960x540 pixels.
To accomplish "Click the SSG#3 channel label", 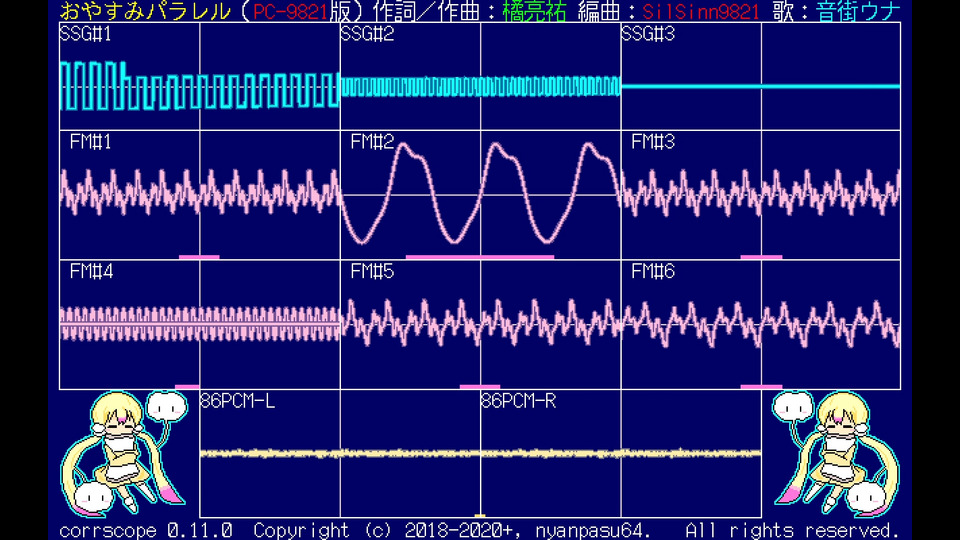I will coord(648,34).
